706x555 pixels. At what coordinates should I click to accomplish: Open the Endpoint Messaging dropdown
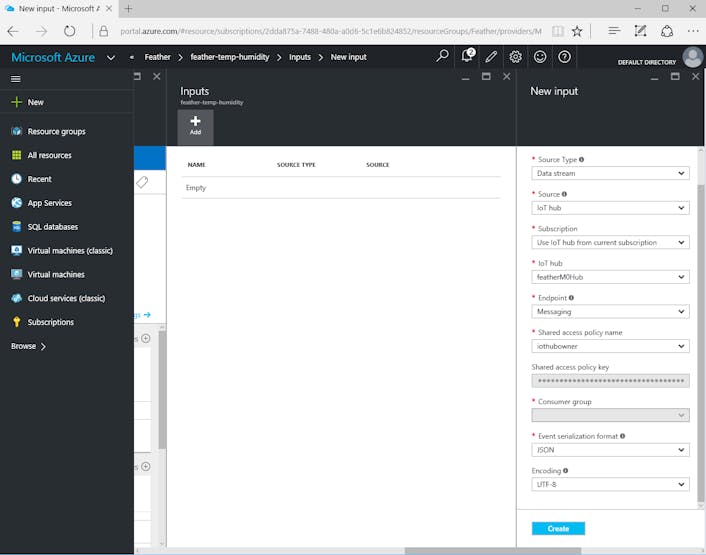[610, 311]
